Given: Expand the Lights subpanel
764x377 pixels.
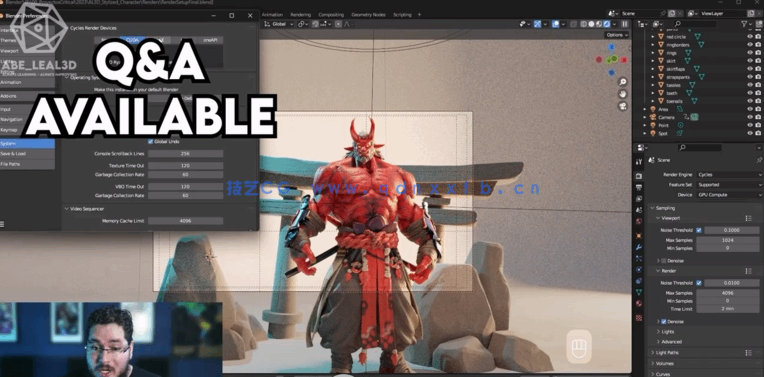Looking at the screenshot, I should (658, 332).
